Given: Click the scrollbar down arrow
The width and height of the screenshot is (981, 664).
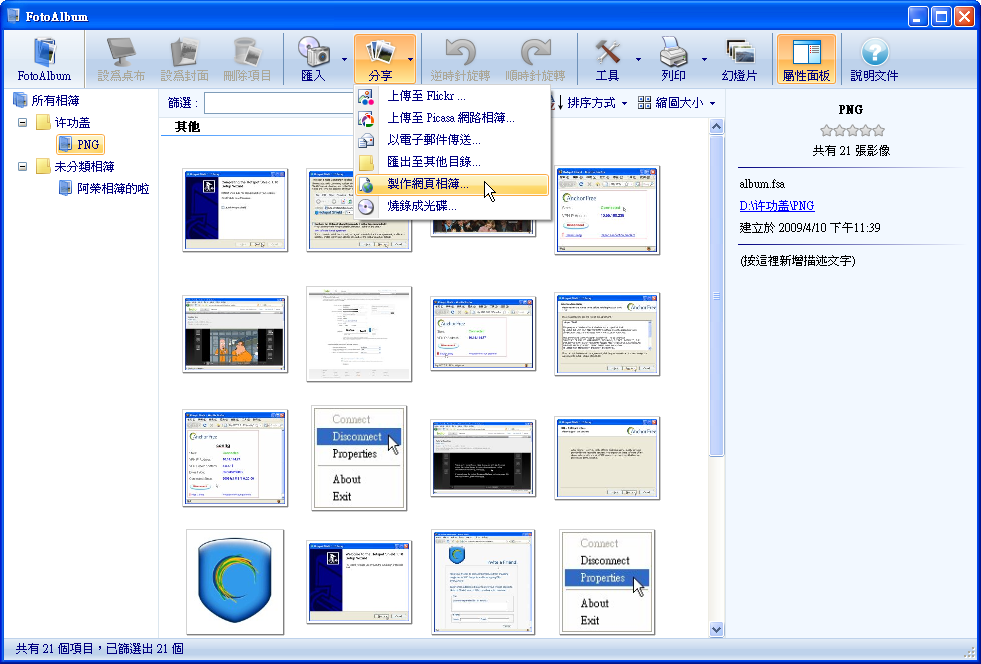Looking at the screenshot, I should point(716,629).
